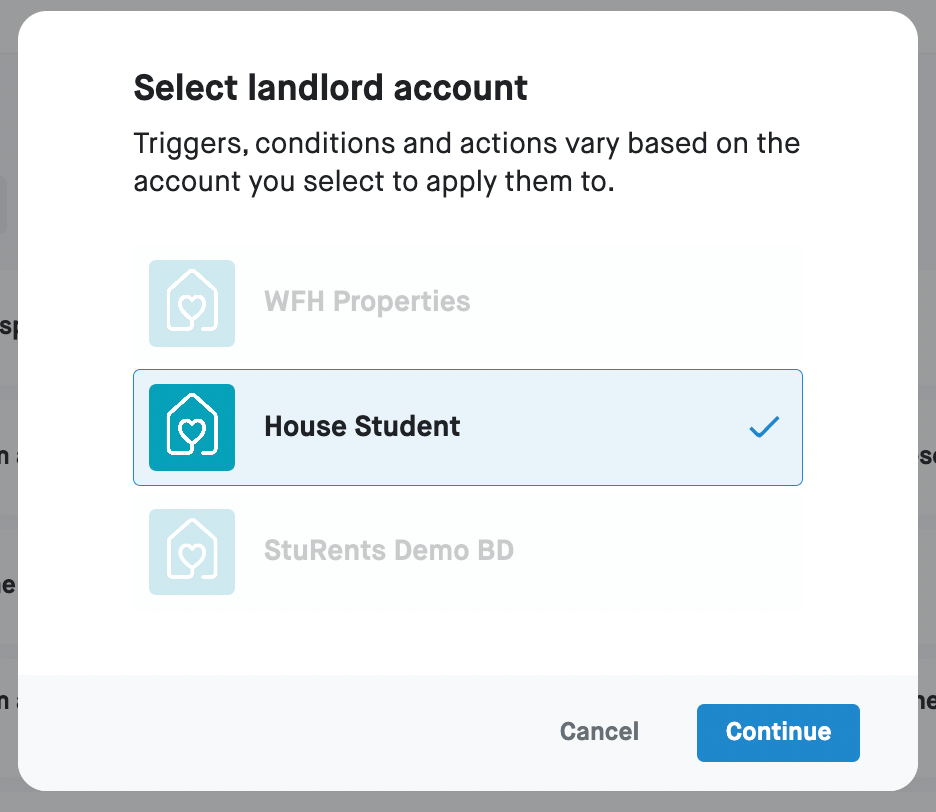Click the "Select landlord account" heading
Image resolution: width=936 pixels, height=812 pixels.
pos(330,88)
